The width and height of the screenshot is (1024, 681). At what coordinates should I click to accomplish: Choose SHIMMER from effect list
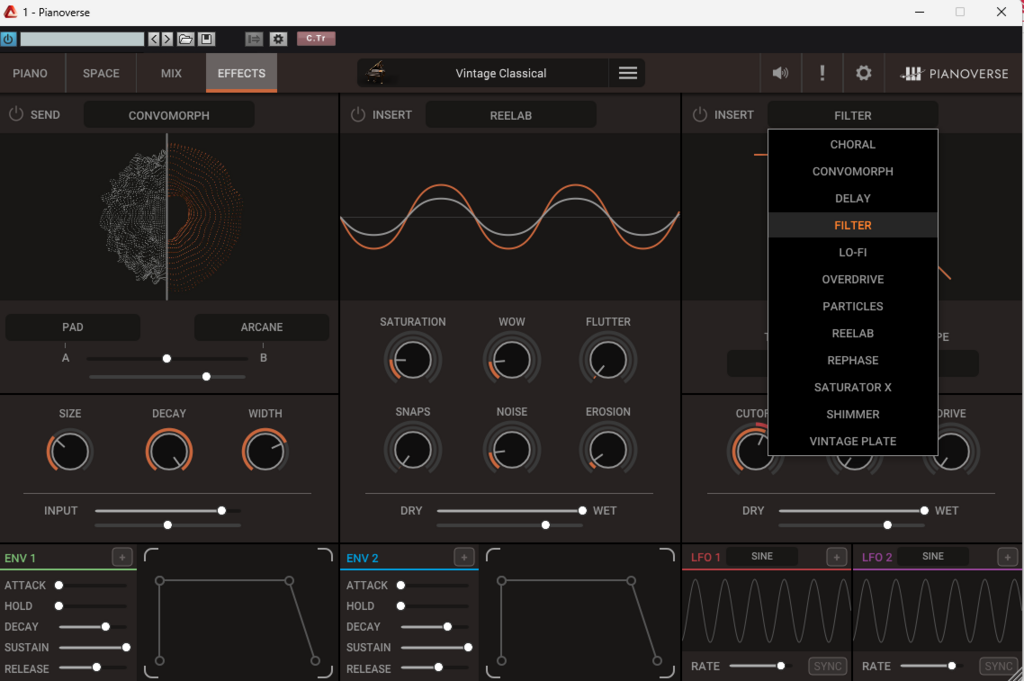[853, 414]
